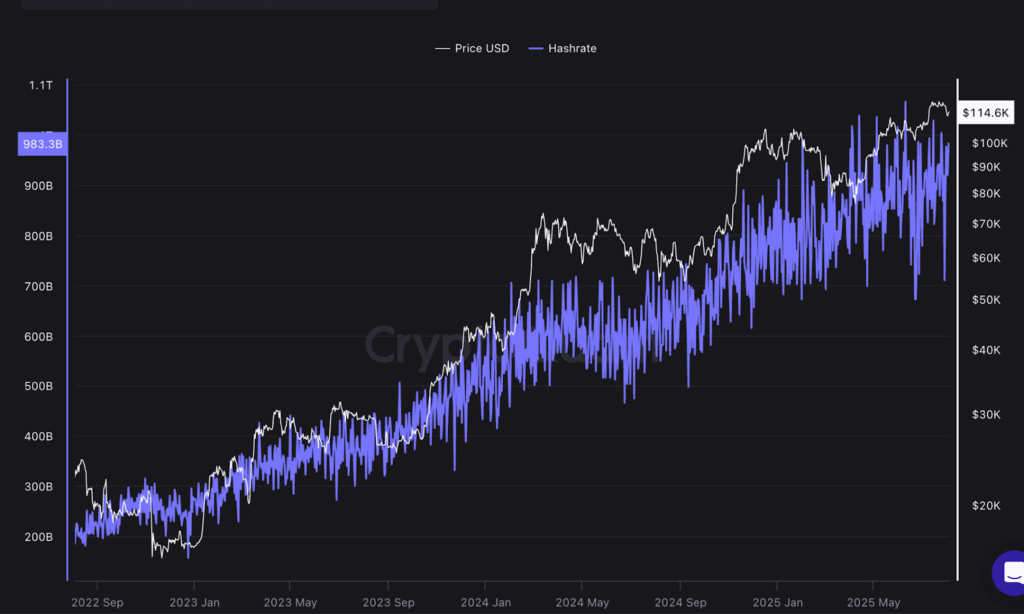Click the 2024 May date label
1024x614 pixels.
(x=582, y=602)
